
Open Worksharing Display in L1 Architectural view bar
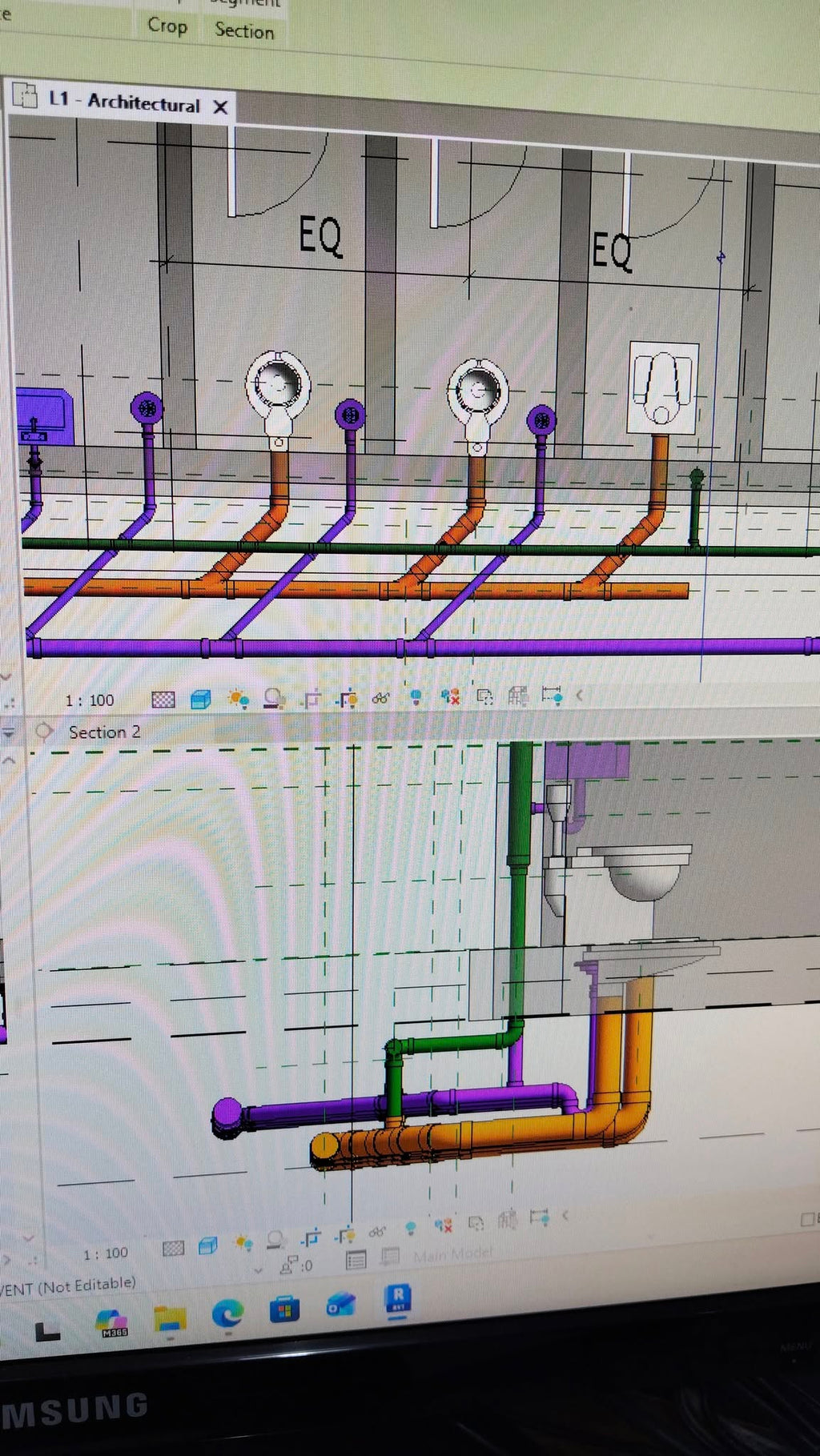pos(451,696)
